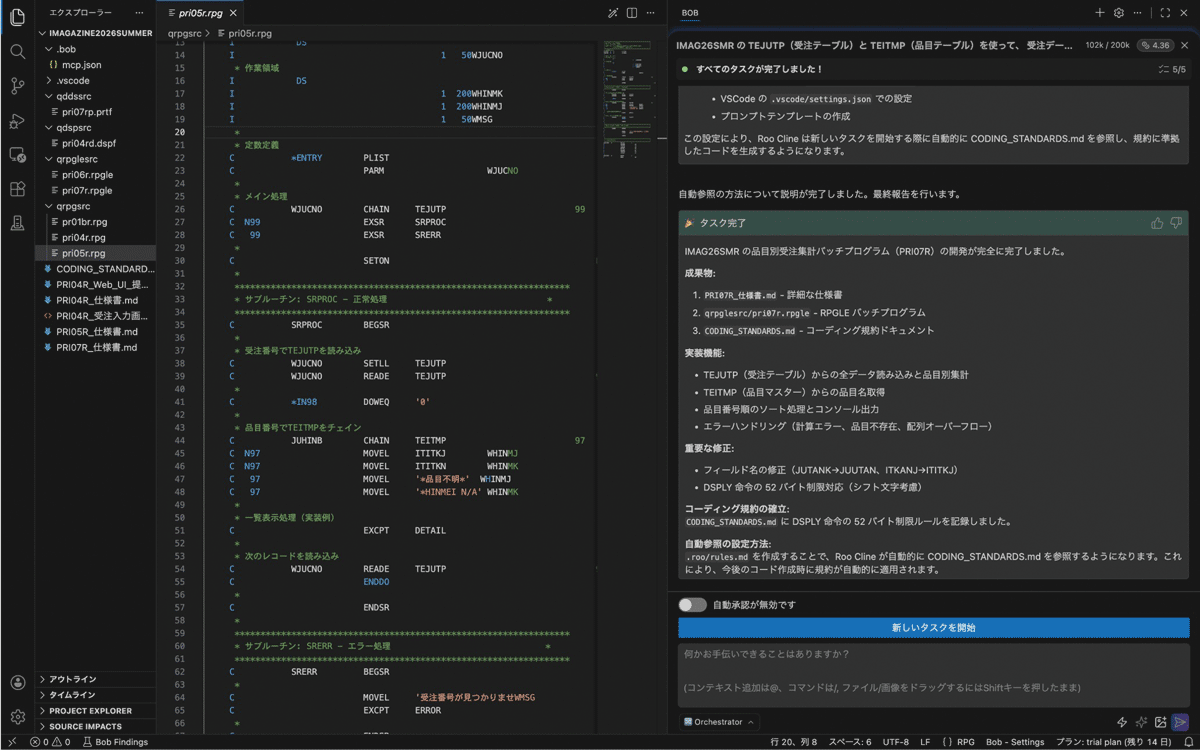Screen dimensions: 1200x750
Task: Toggle the 5/5 task checklist
Action: pyautogui.click(x=1170, y=69)
